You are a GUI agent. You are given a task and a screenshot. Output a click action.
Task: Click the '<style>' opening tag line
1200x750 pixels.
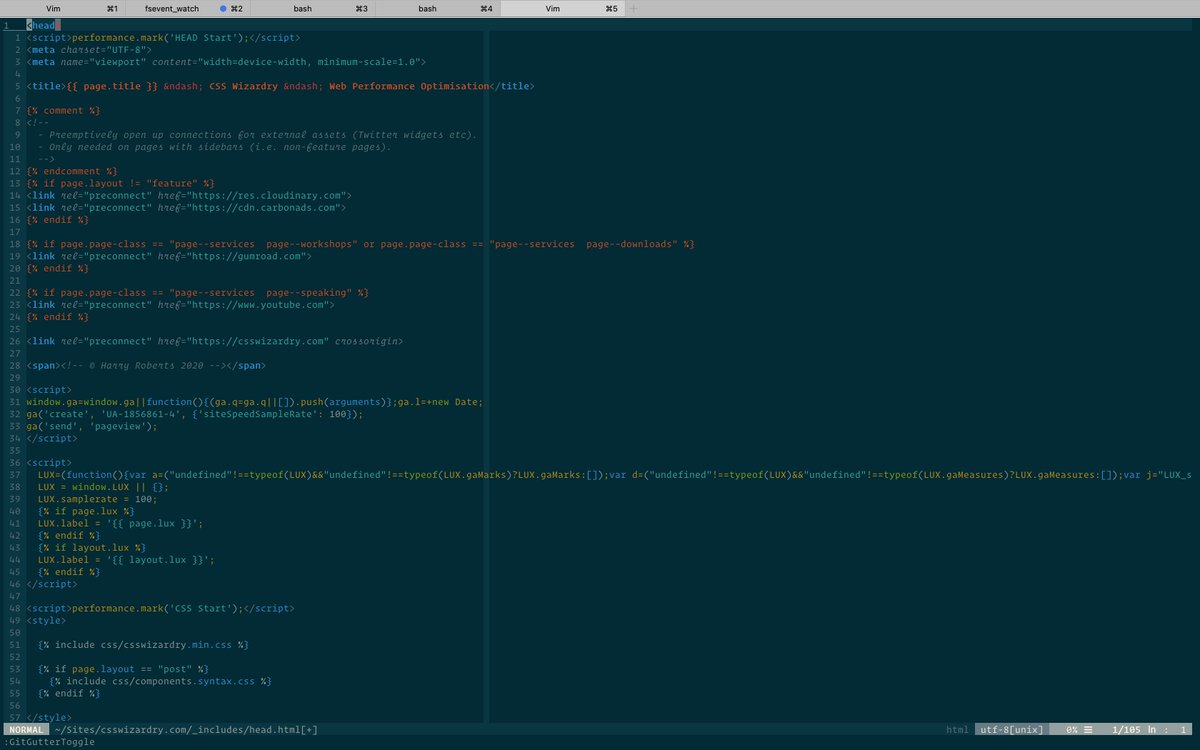[46, 620]
